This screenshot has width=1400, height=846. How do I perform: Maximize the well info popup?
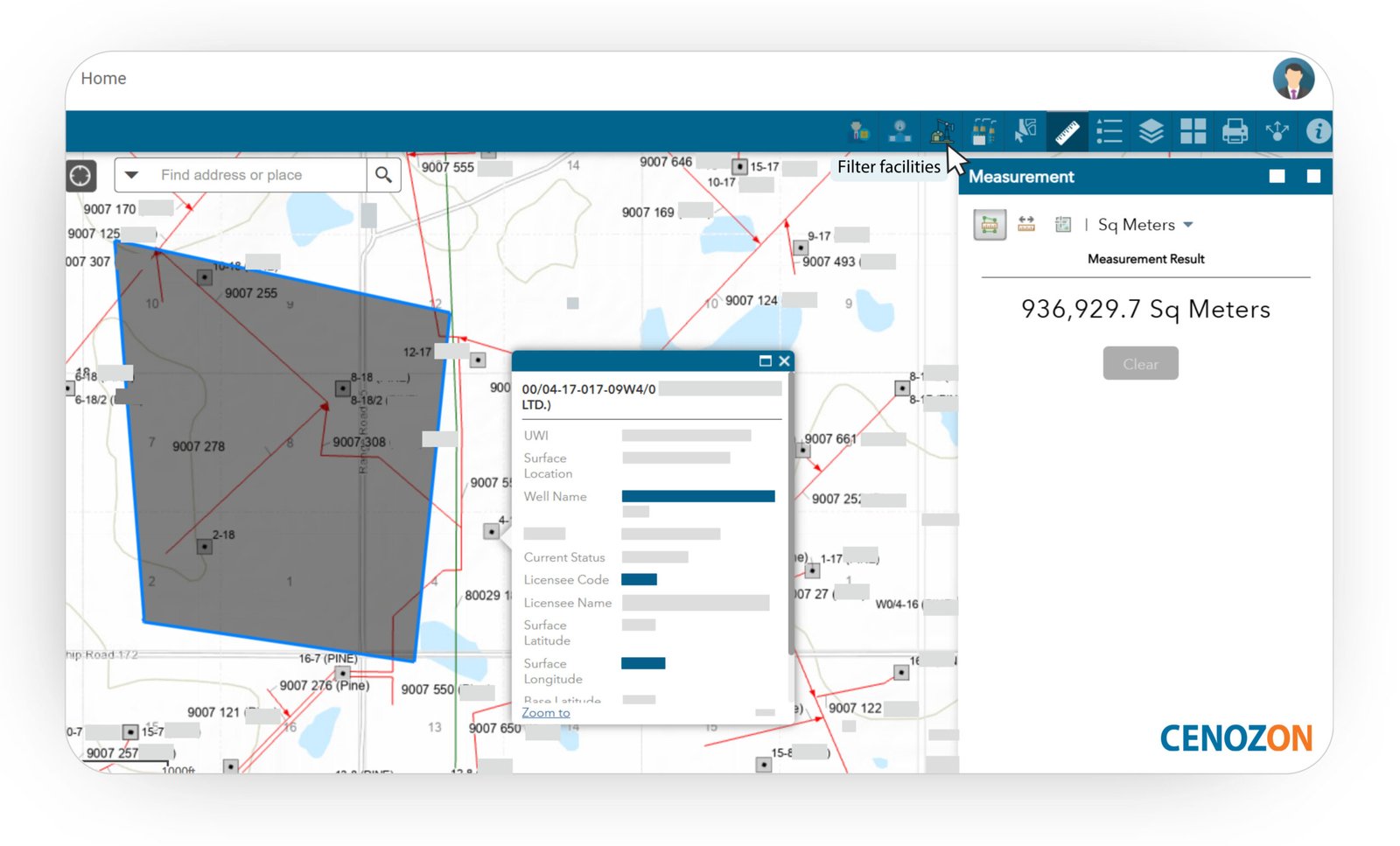pos(765,361)
